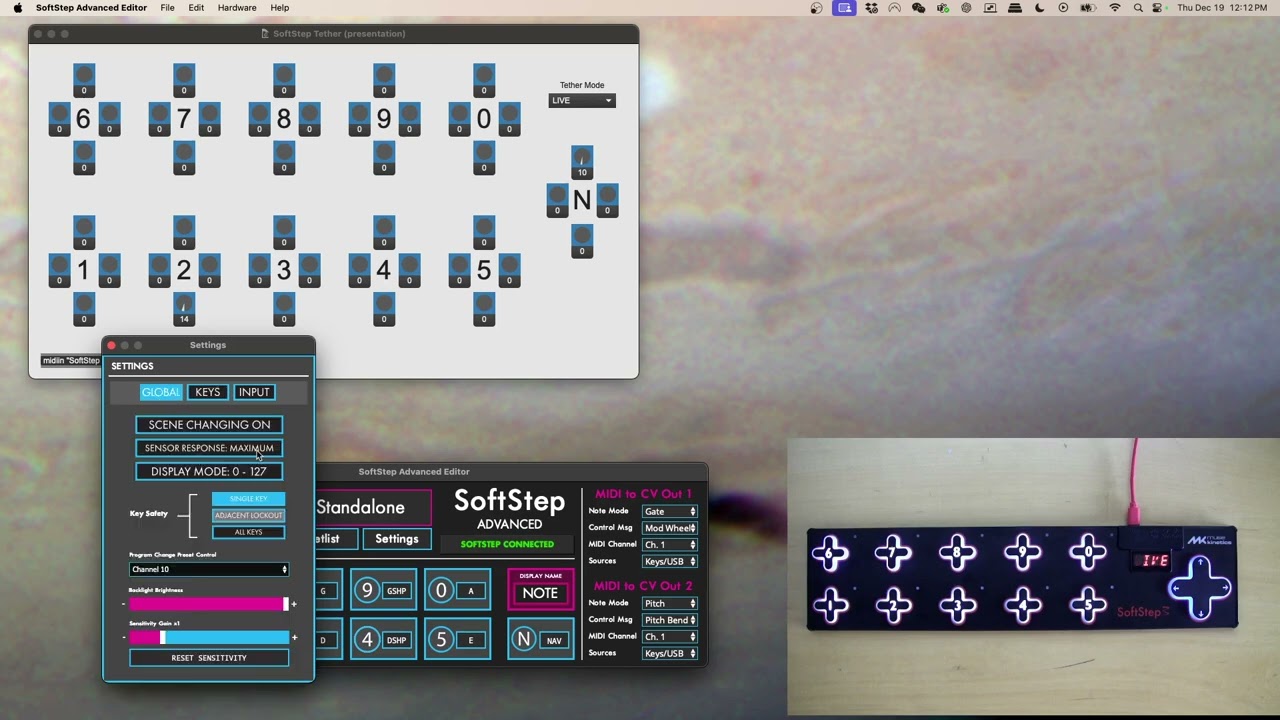
Task: Switch to the GLOBAL settings tab
Action: point(161,392)
